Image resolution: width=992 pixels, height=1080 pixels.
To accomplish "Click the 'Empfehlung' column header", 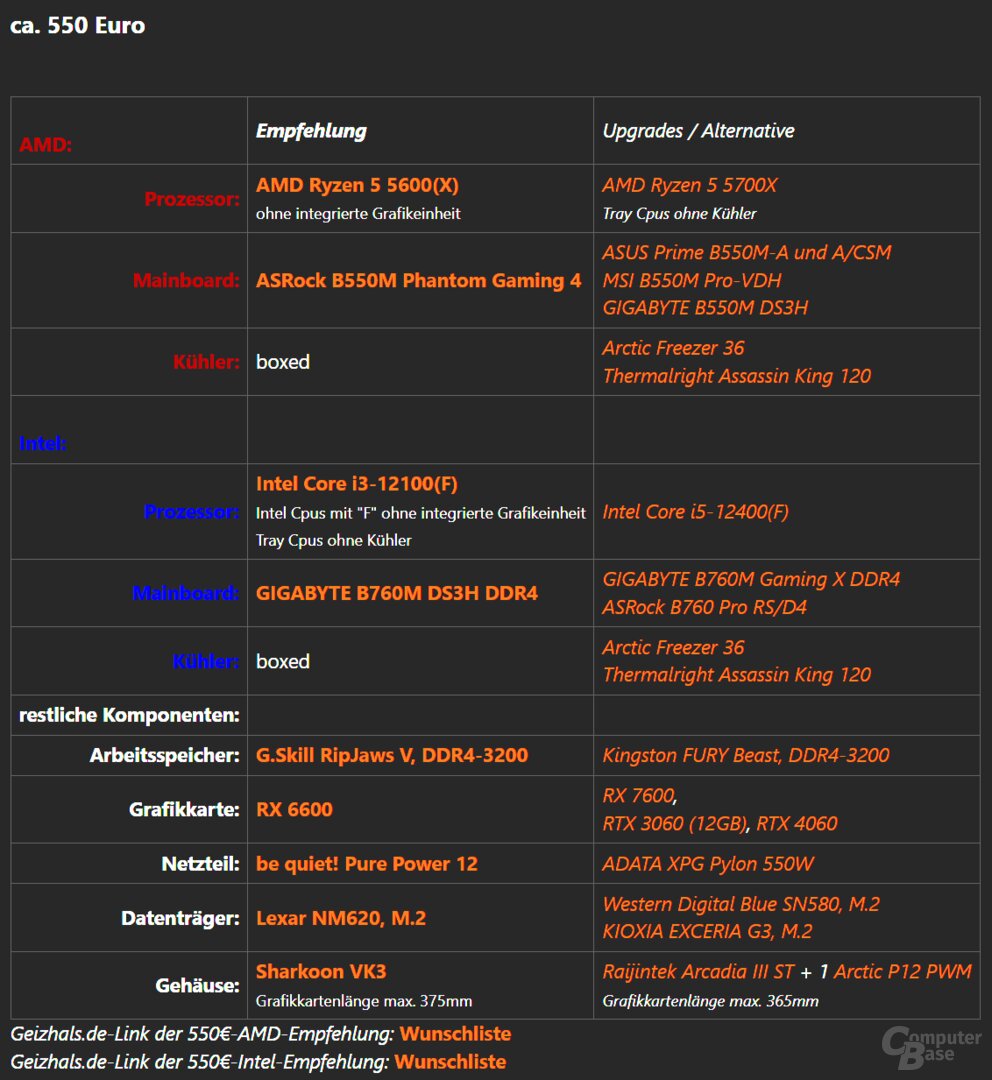I will (311, 131).
